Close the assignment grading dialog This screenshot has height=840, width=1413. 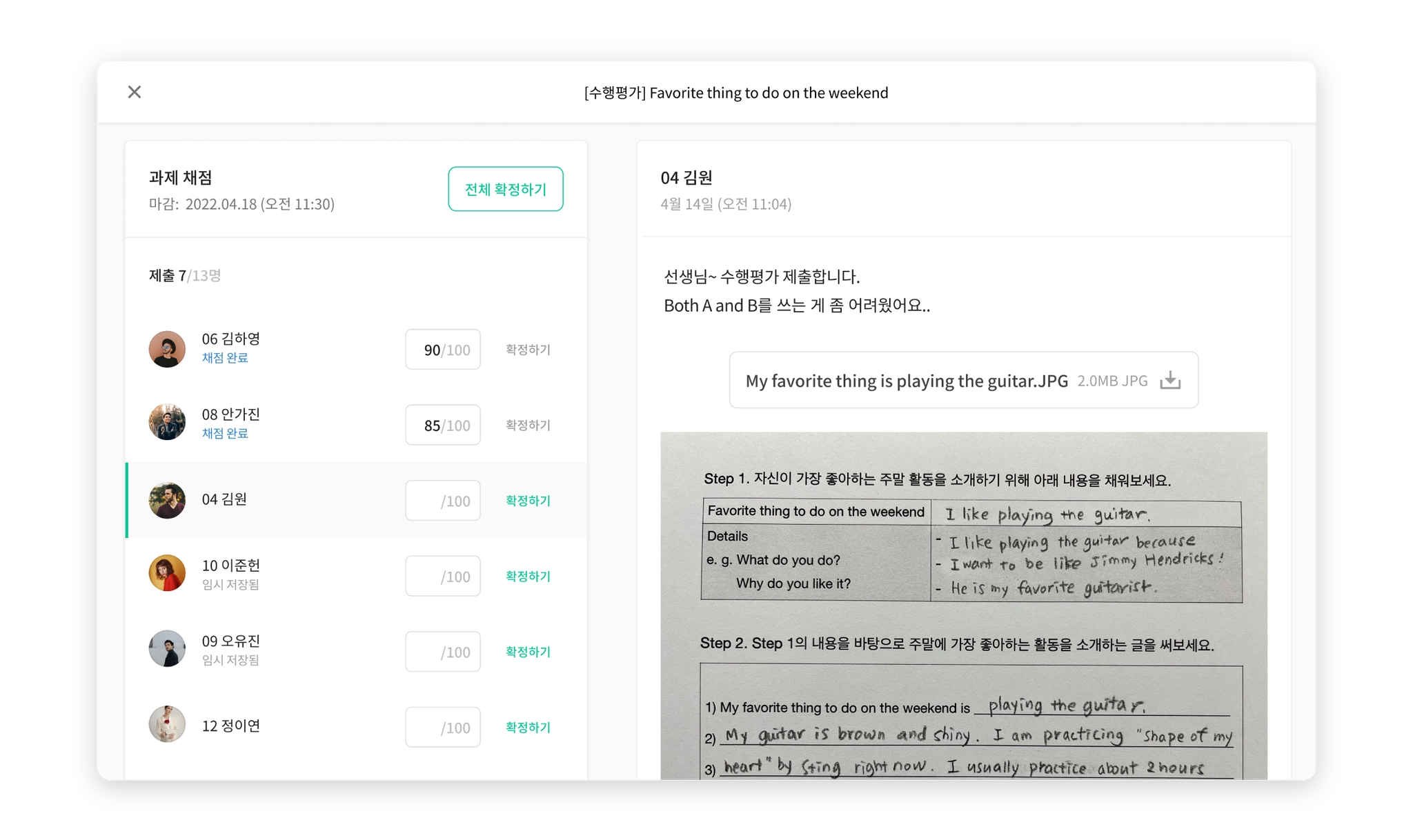coord(135,92)
